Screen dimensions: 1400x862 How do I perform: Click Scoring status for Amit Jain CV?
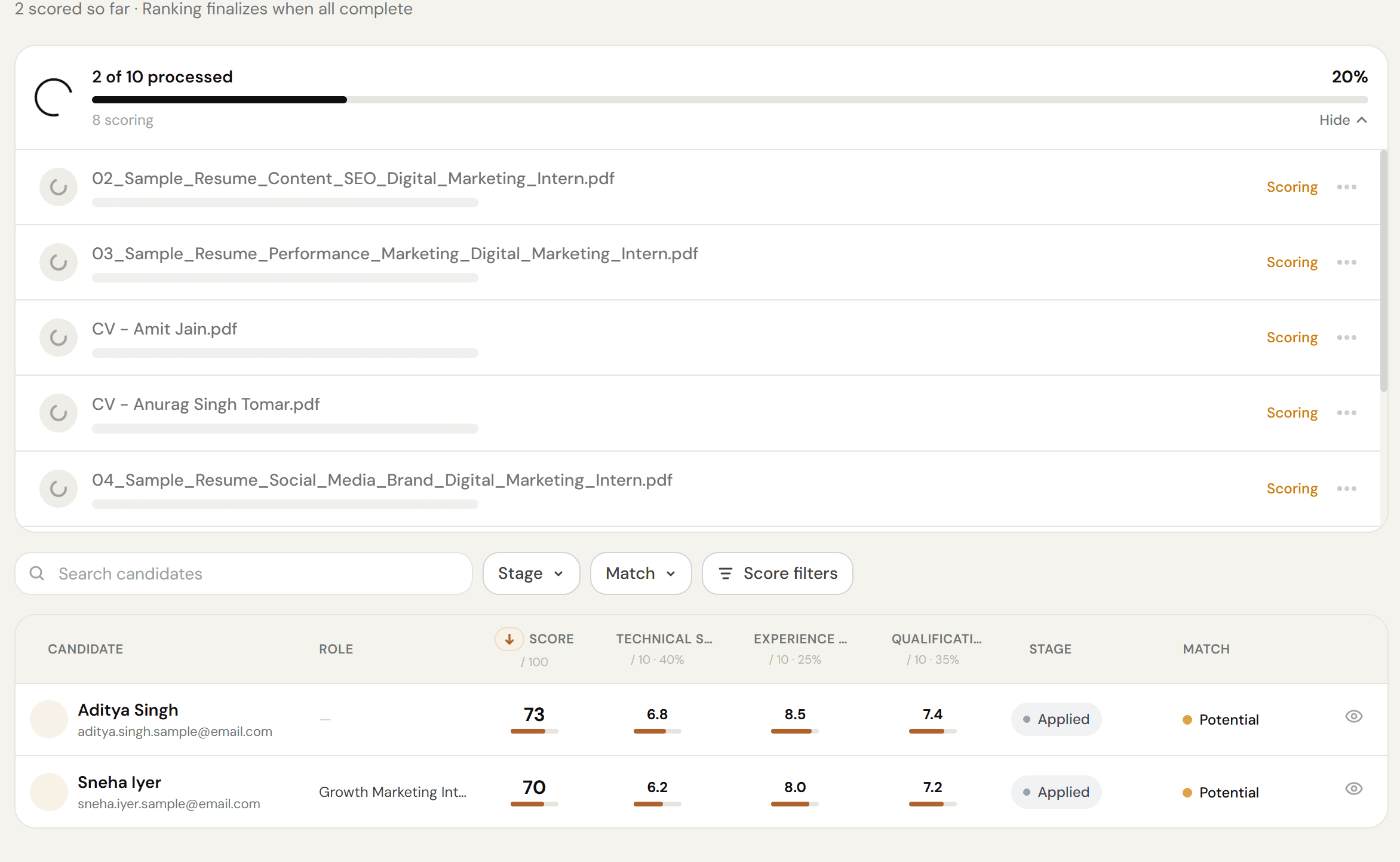[1292, 338]
